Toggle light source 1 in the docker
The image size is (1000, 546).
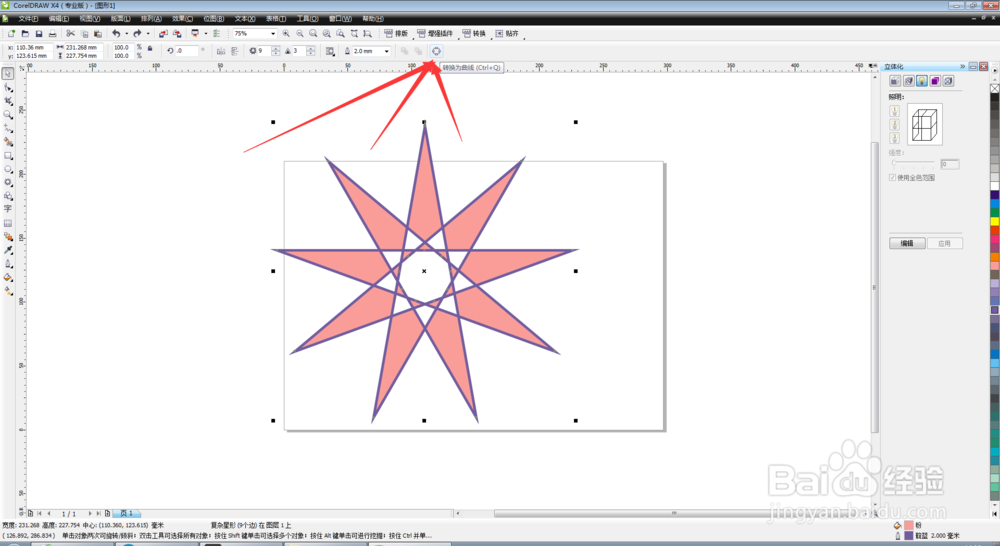coord(894,111)
